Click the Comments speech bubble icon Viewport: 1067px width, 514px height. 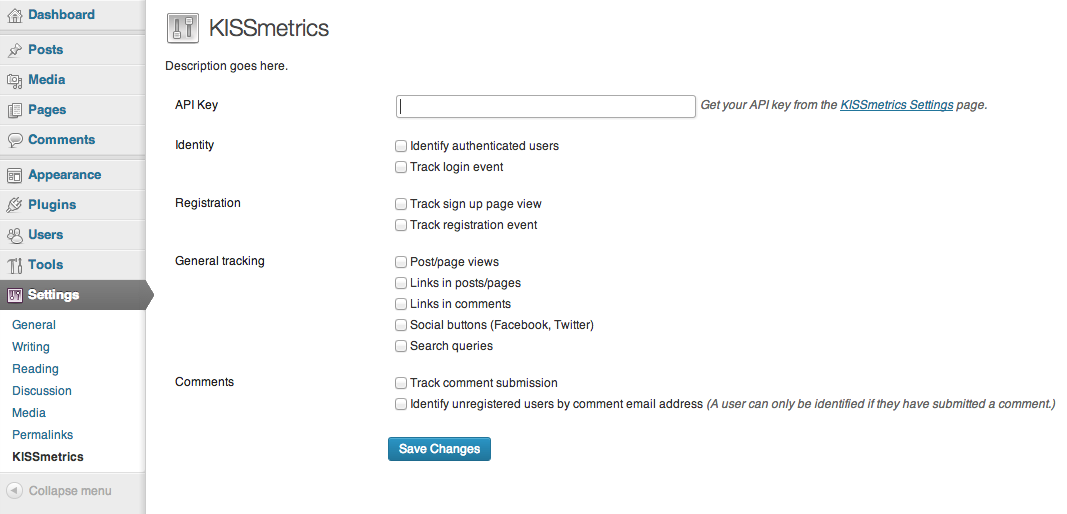pyautogui.click(x=14, y=140)
